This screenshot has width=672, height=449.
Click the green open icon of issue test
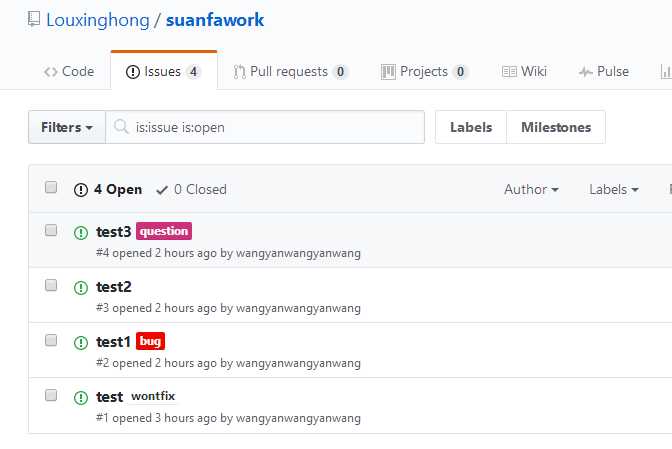(x=81, y=398)
